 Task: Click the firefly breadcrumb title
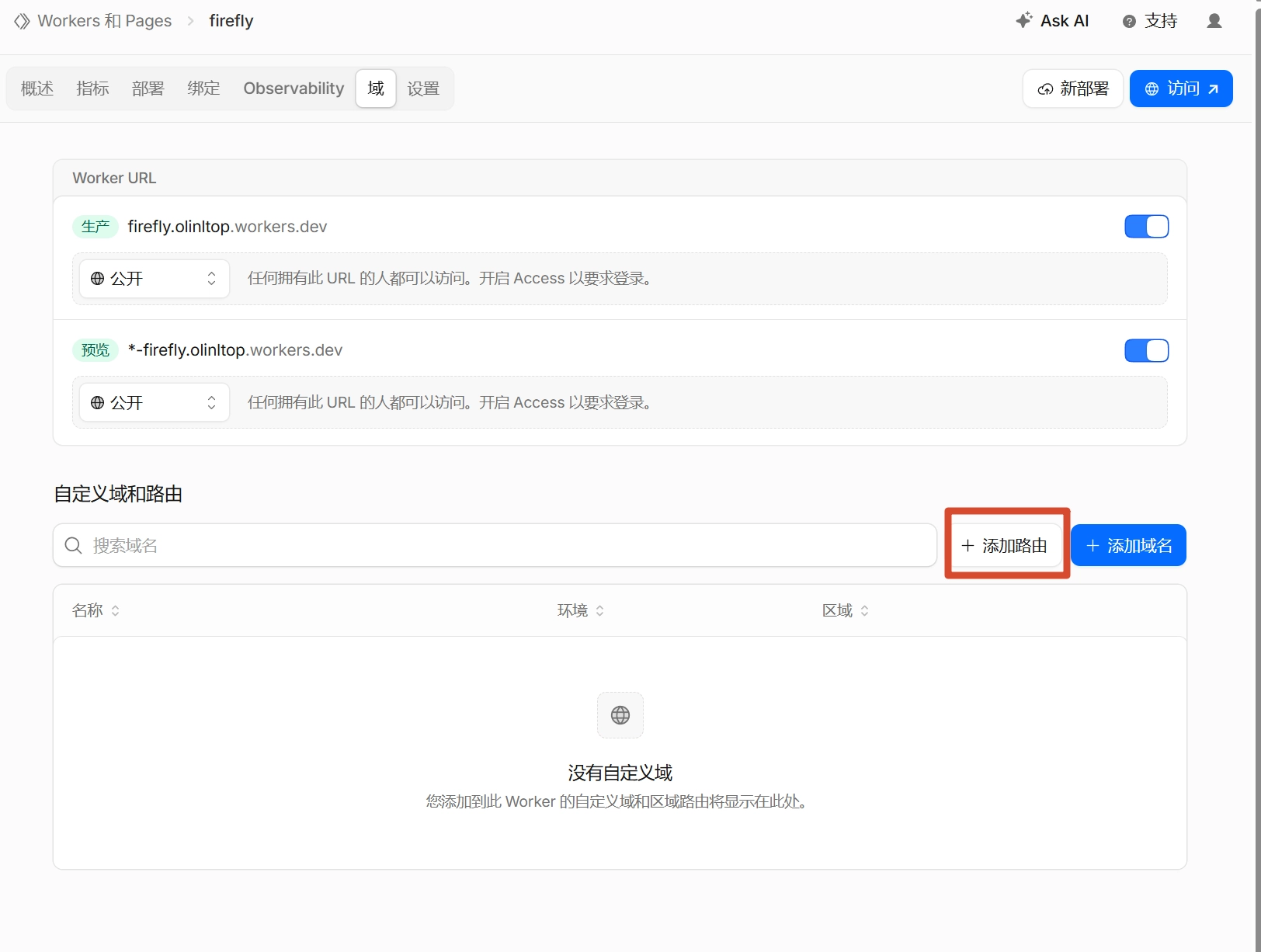[231, 21]
